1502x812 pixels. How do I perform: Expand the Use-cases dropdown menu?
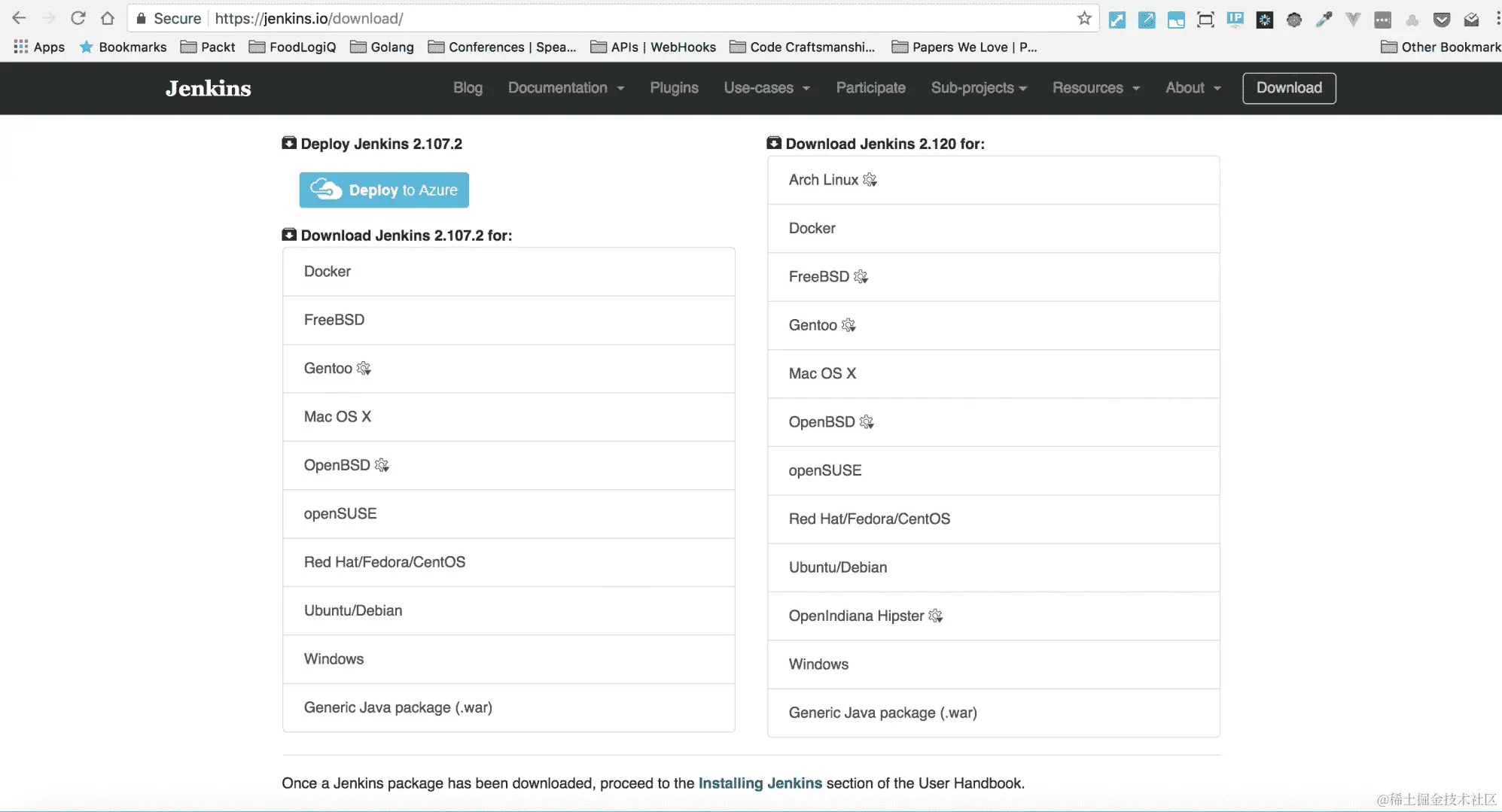pos(766,88)
